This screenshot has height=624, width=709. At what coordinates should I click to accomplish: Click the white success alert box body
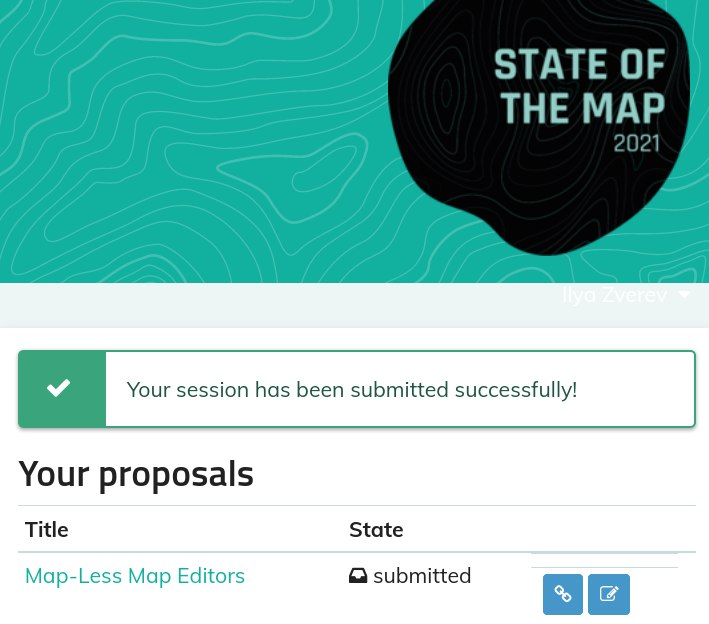click(400, 389)
